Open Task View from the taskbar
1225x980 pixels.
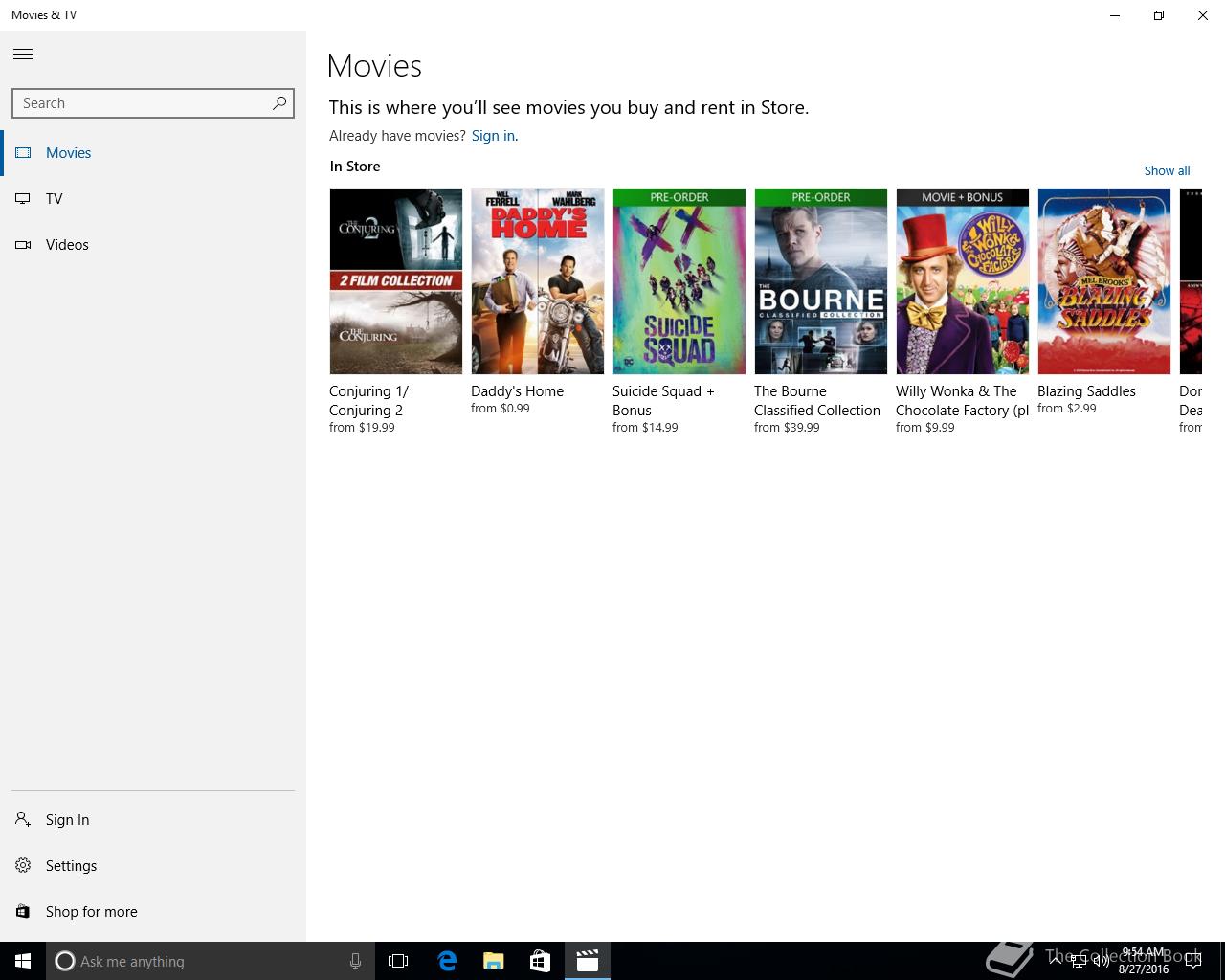pos(398,961)
